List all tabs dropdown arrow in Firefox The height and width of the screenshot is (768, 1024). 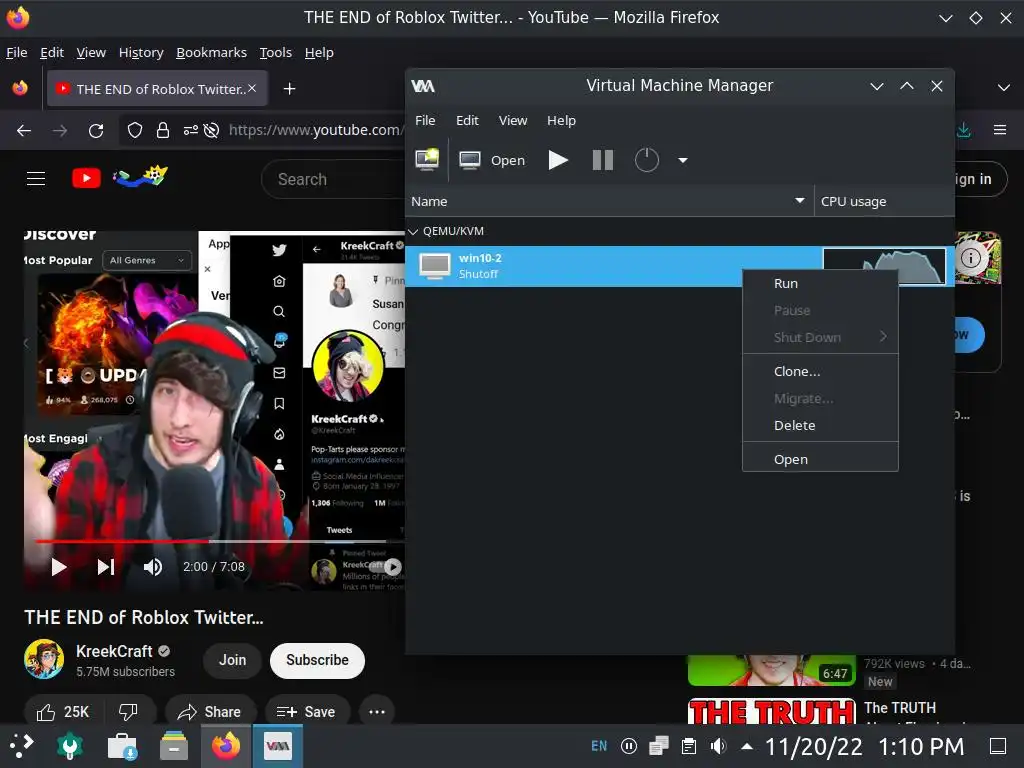click(x=1004, y=88)
